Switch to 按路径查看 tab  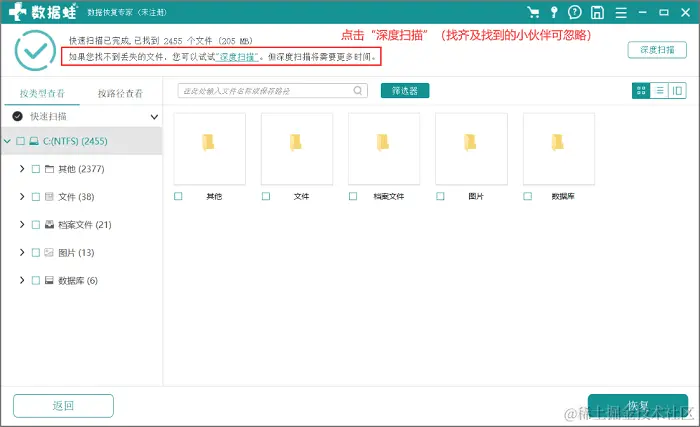(120, 93)
